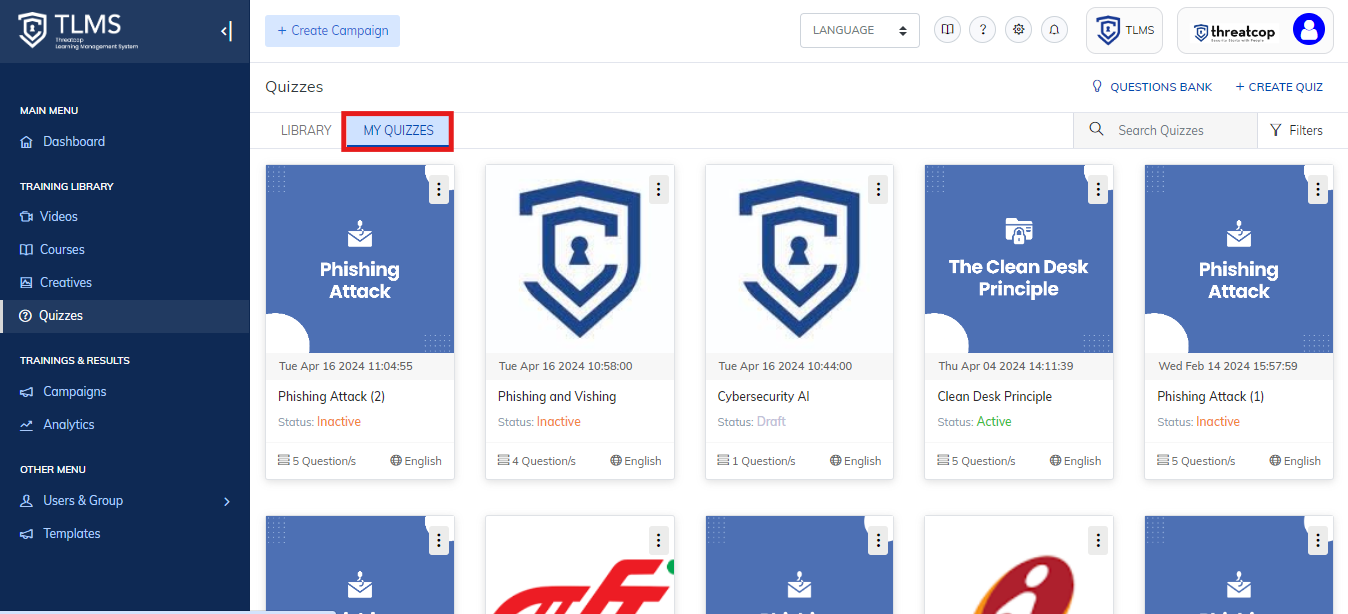Image resolution: width=1348 pixels, height=614 pixels.
Task: Select Quizzes in the sidebar
Action: point(125,316)
